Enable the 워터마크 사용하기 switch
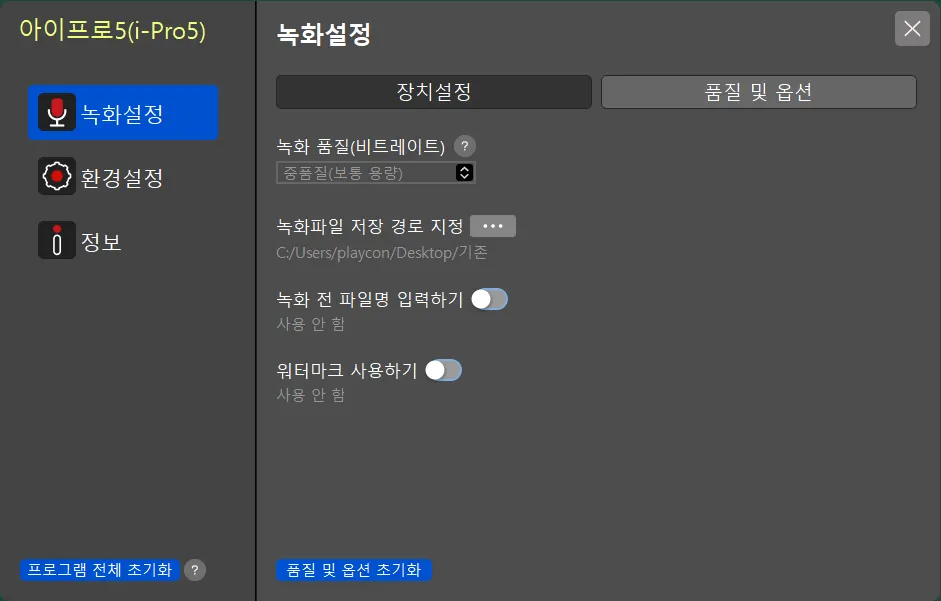This screenshot has height=601, width=941. click(444, 370)
